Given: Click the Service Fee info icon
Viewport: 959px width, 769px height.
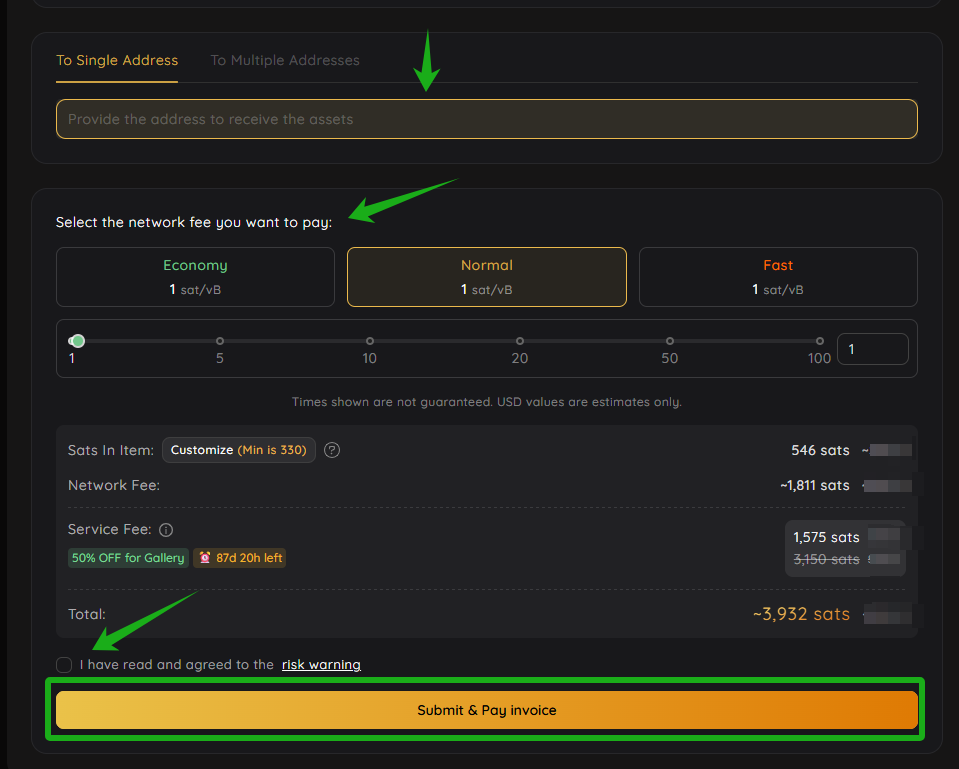Looking at the screenshot, I should (x=166, y=530).
